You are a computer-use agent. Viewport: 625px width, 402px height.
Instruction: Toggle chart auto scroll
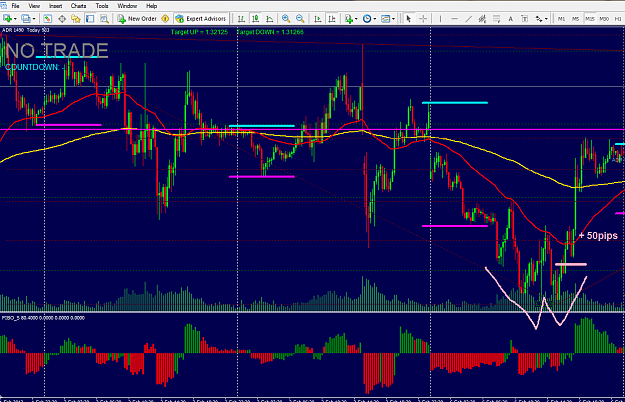tap(317, 19)
